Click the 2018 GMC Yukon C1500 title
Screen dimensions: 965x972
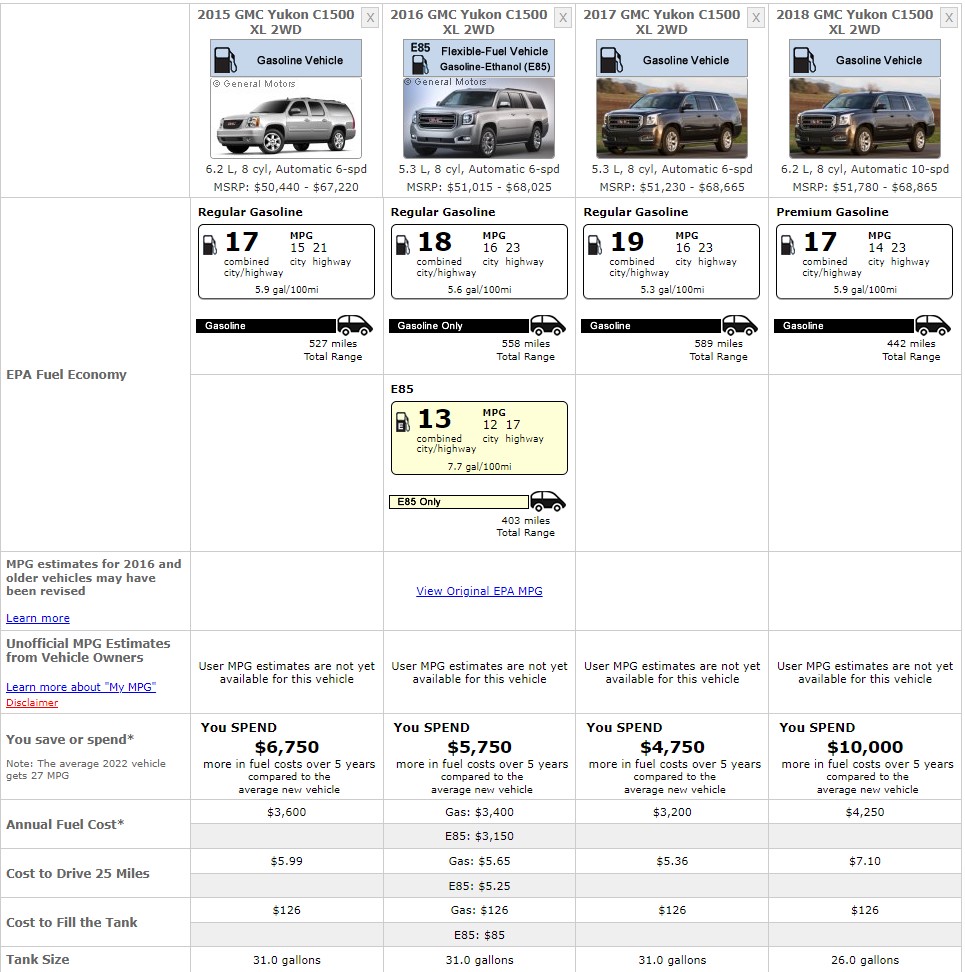pos(854,22)
